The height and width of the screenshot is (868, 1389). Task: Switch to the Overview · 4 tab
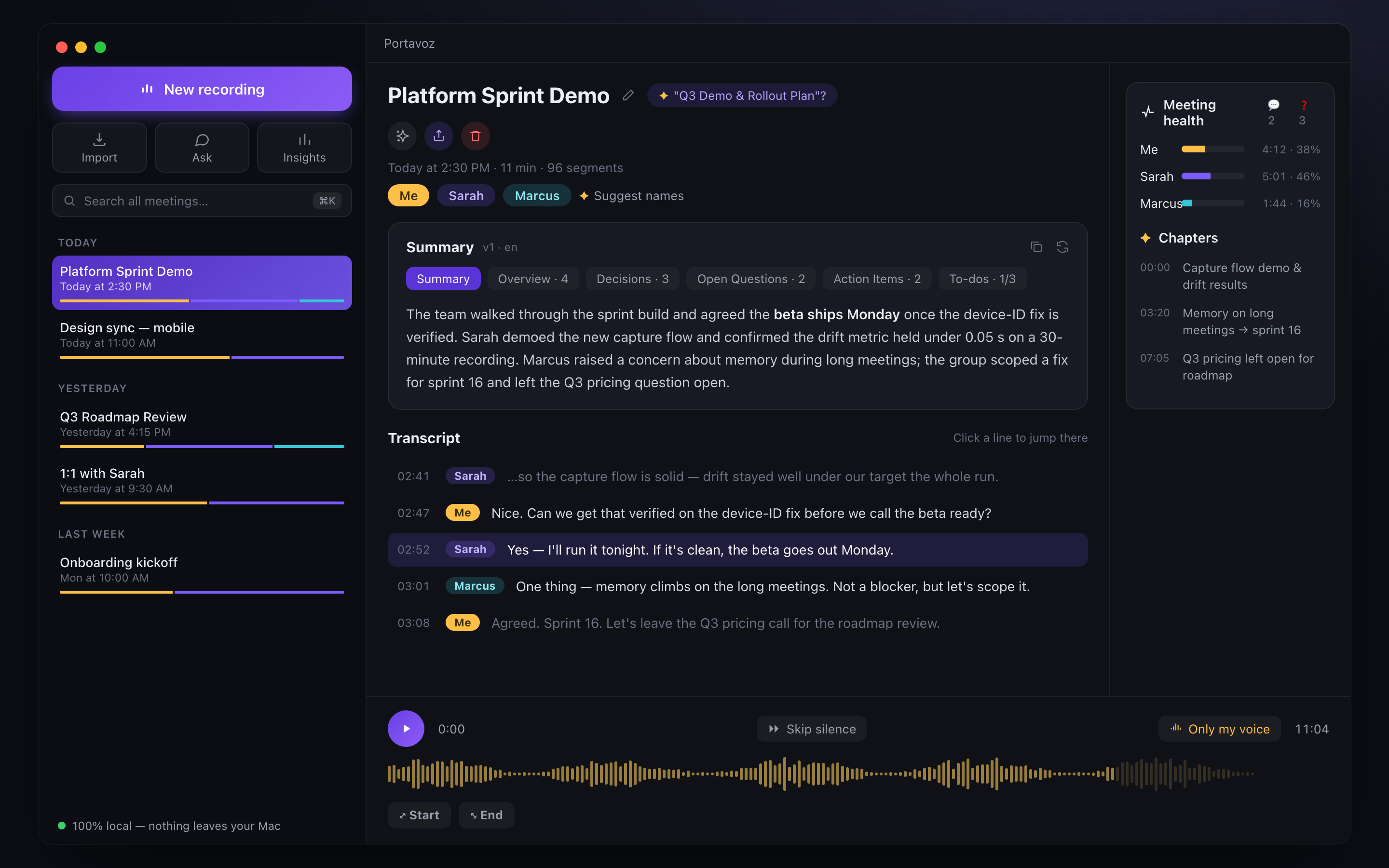[x=532, y=279]
